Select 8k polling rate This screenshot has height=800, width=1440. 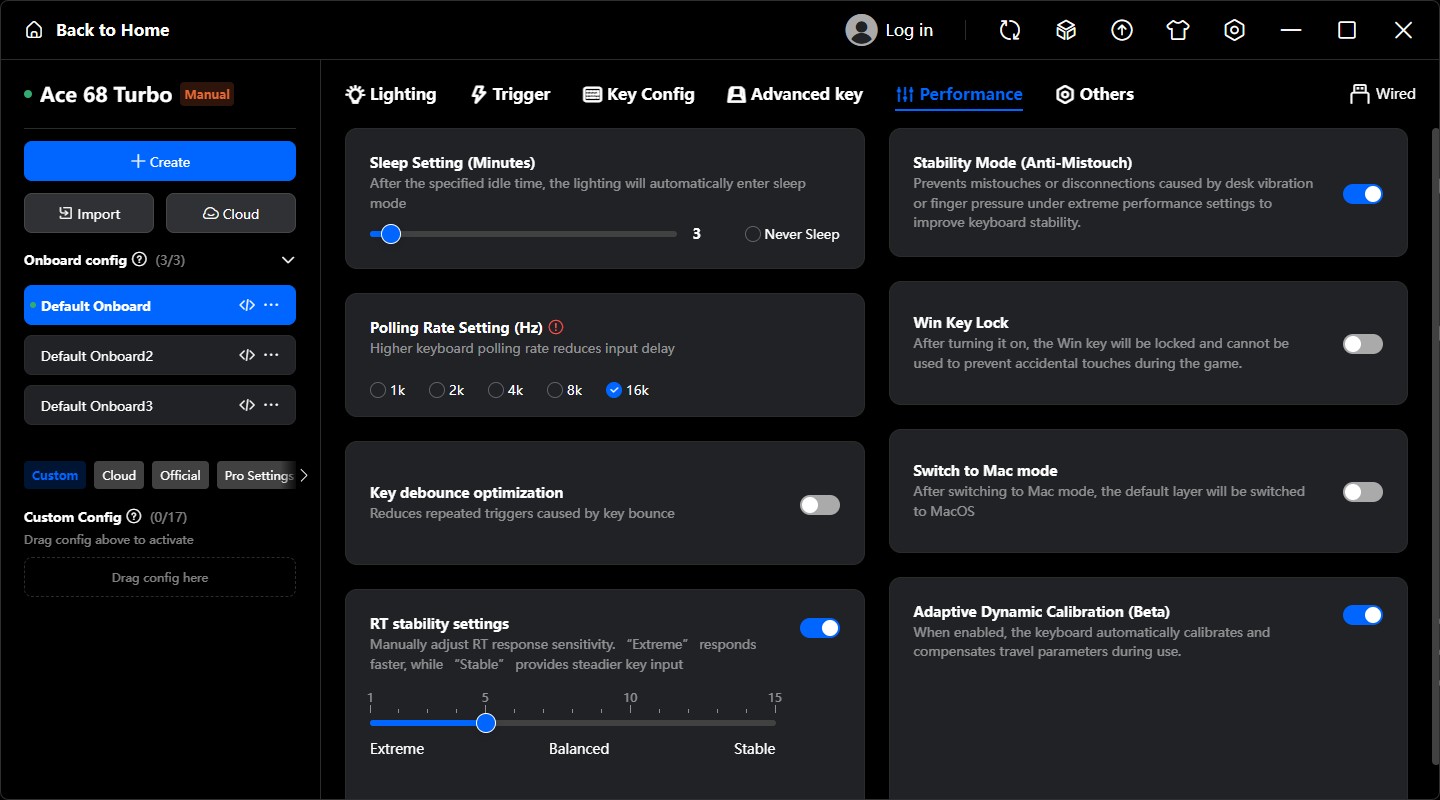565,390
